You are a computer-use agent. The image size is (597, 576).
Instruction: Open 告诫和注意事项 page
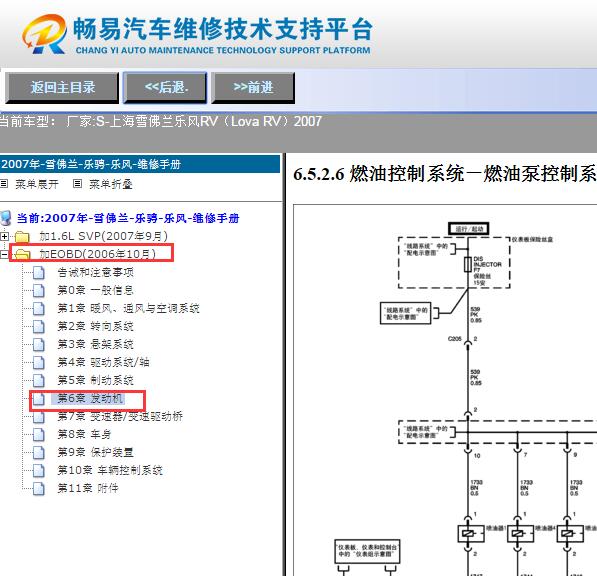(96, 272)
